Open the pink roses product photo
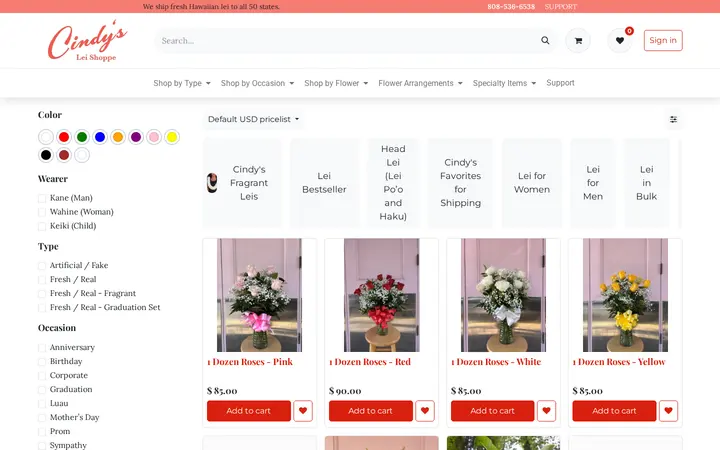720x450 pixels. tap(259, 295)
